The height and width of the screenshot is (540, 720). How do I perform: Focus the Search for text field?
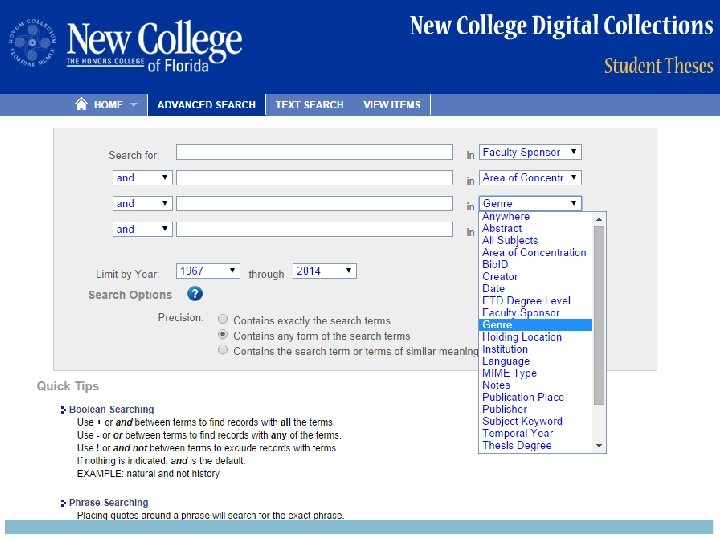pos(314,152)
